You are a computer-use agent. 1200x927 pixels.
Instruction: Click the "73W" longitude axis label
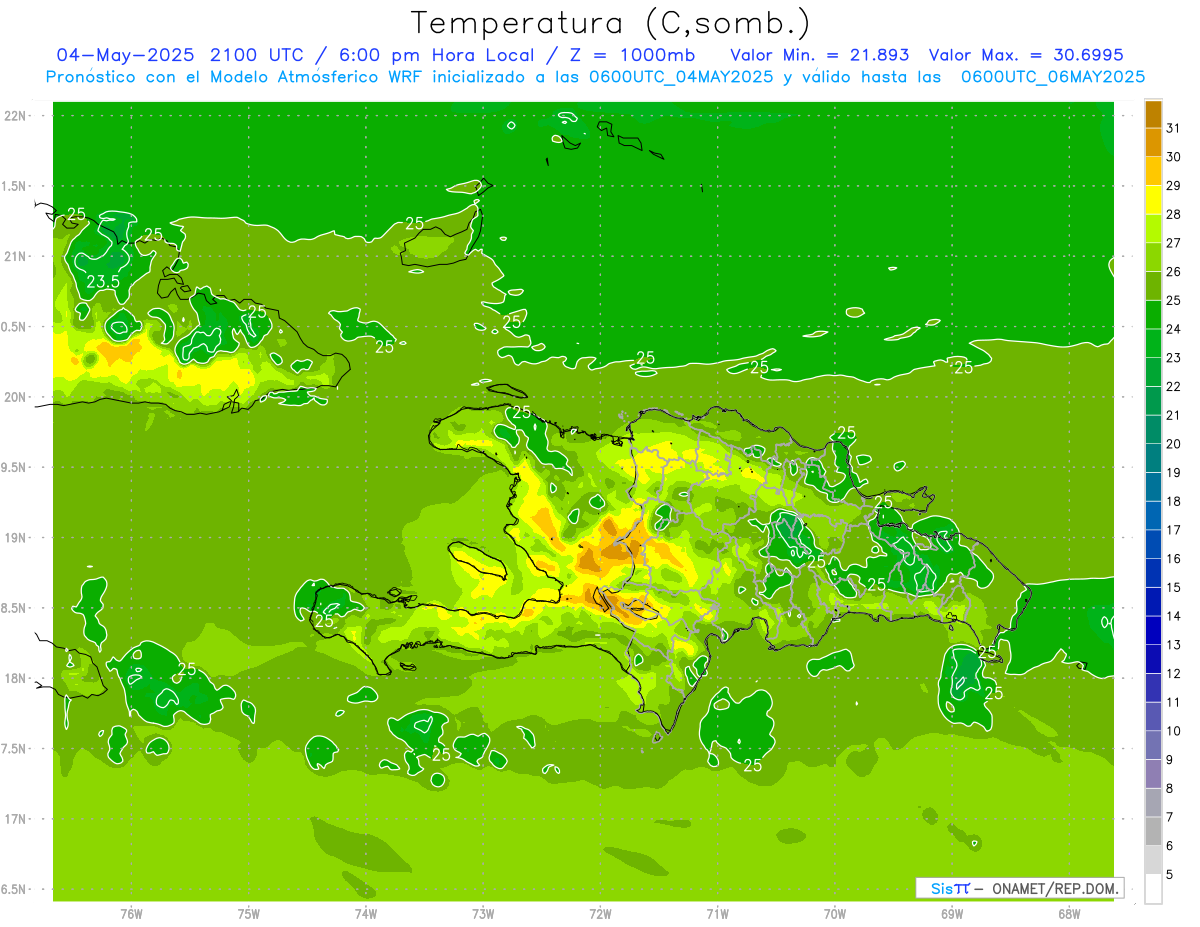[x=483, y=914]
